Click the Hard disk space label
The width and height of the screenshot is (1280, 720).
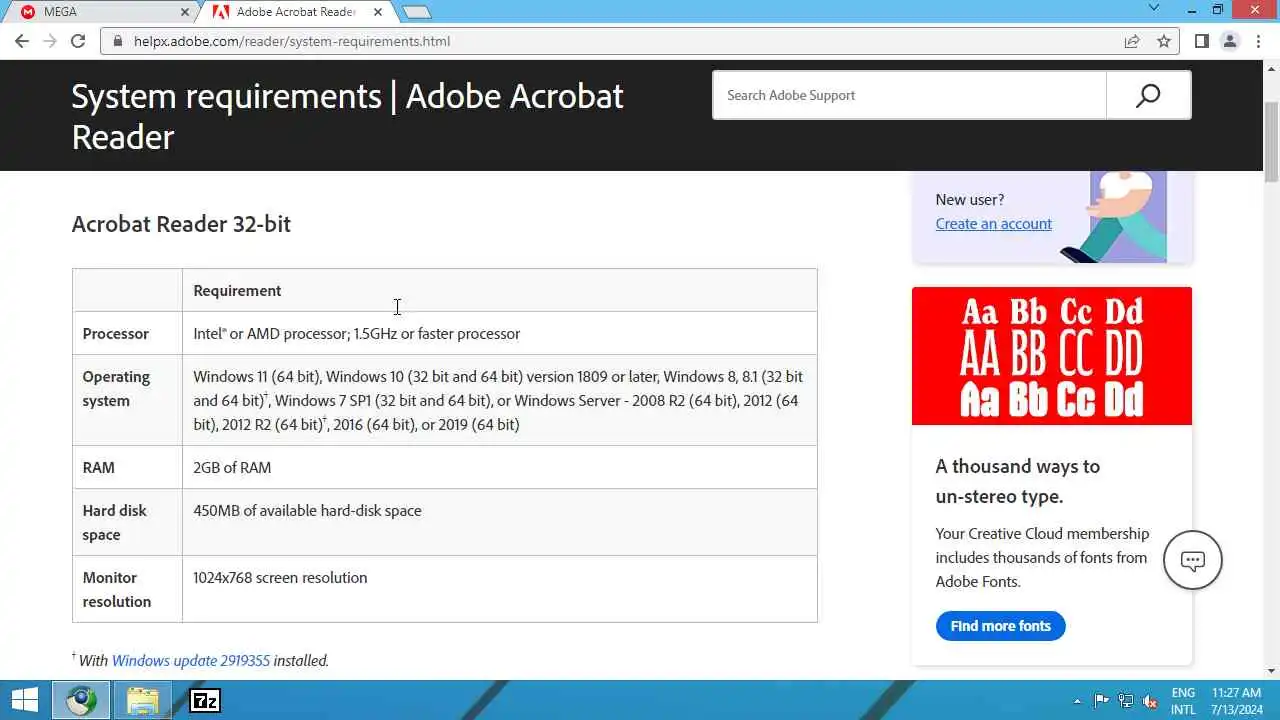click(114, 522)
